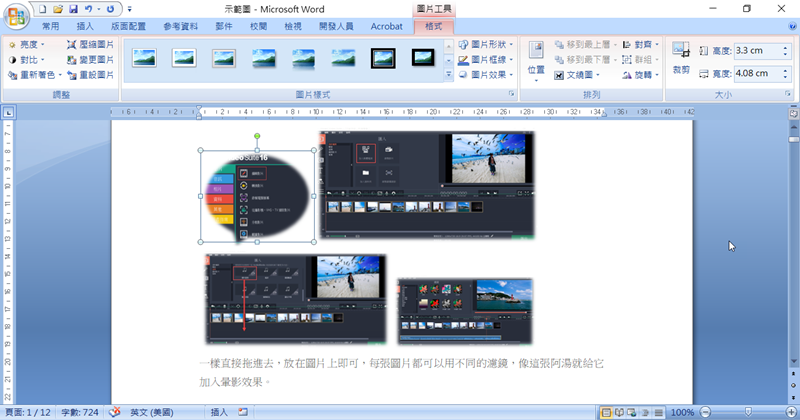800x420 pixels.
Task: Apply the double black frame picture style
Action: coord(383,58)
